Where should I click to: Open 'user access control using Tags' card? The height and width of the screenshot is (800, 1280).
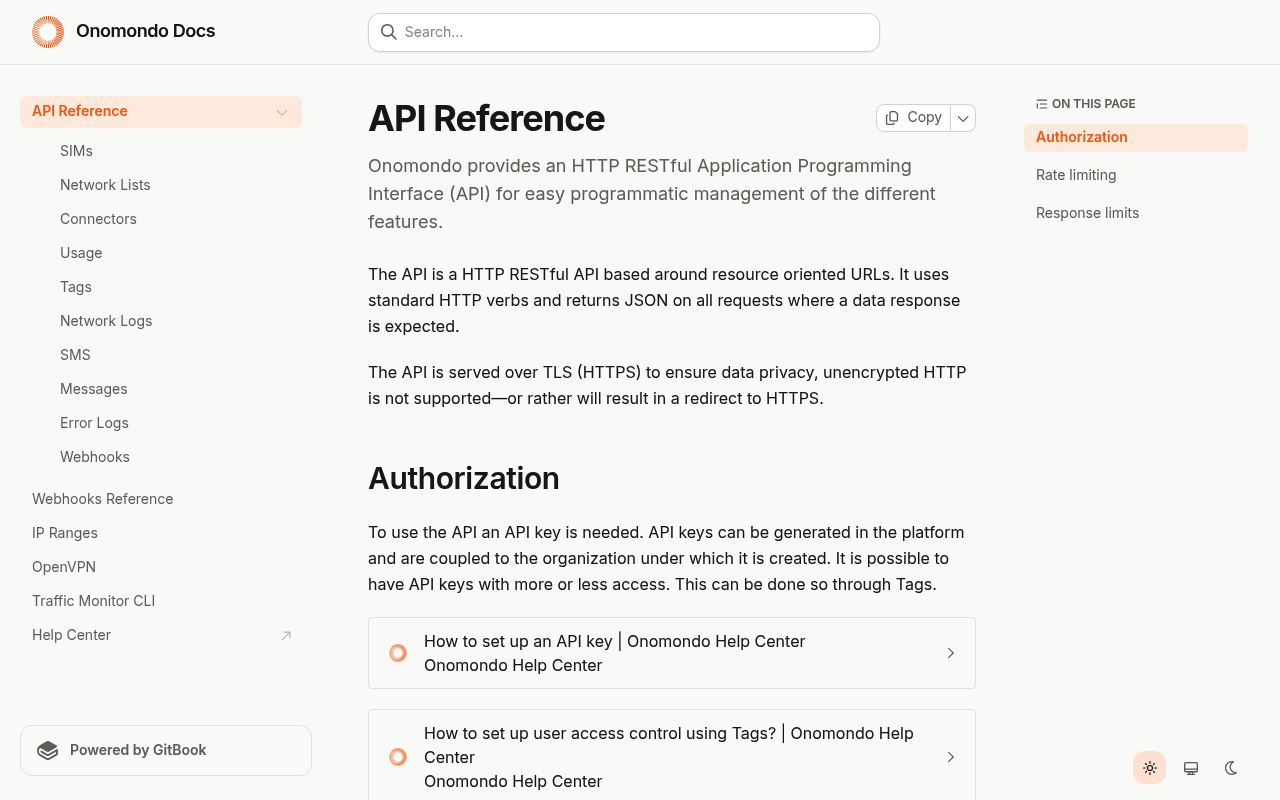coord(672,757)
